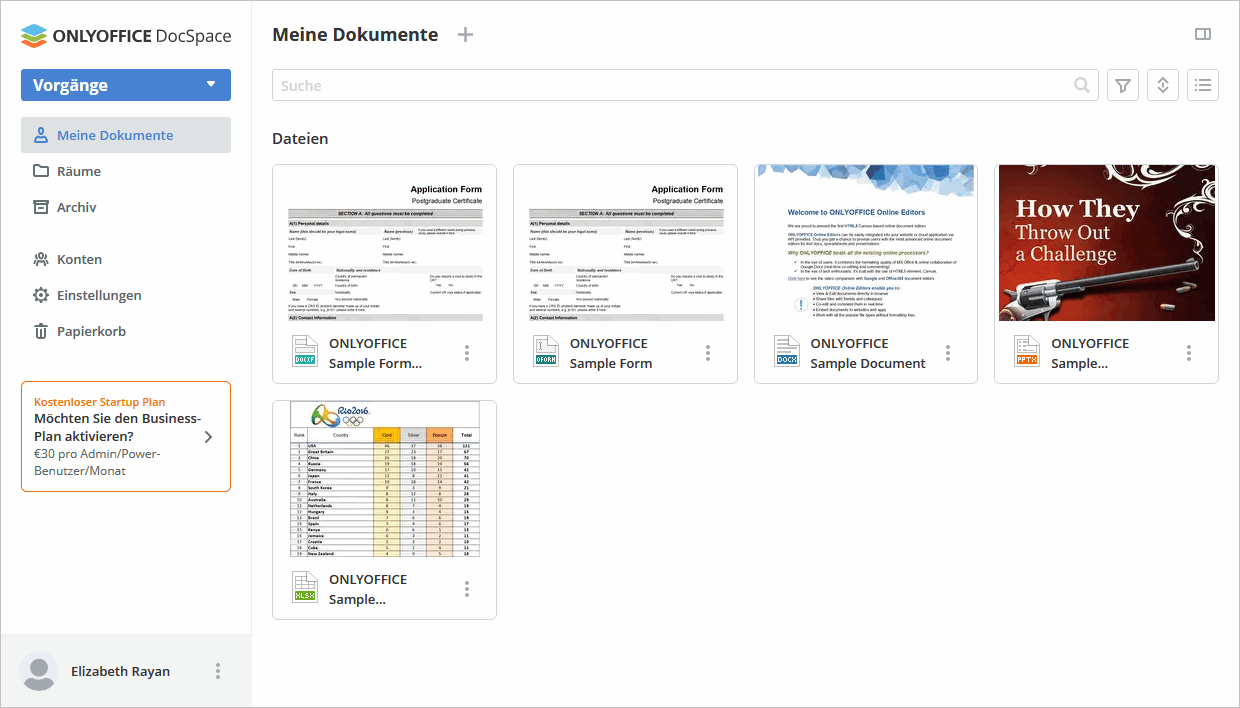1240x708 pixels.
Task: Toggle the info panel icon at top right
Action: pyautogui.click(x=1203, y=35)
